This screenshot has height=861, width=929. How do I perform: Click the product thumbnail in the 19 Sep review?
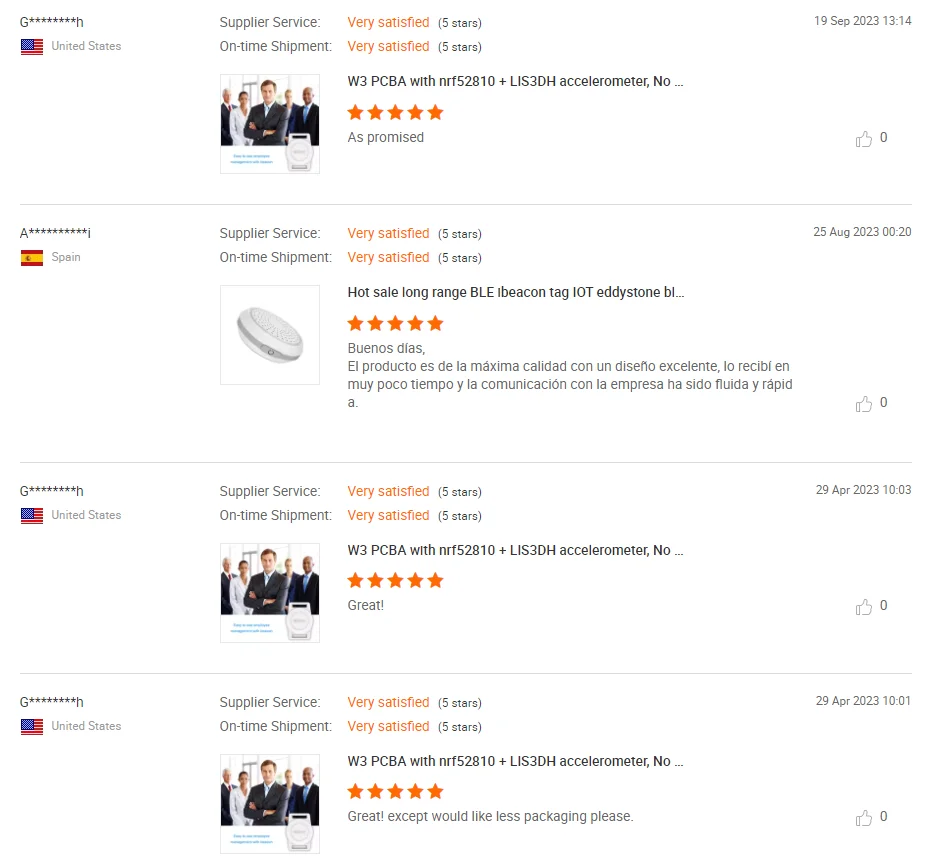[270, 124]
